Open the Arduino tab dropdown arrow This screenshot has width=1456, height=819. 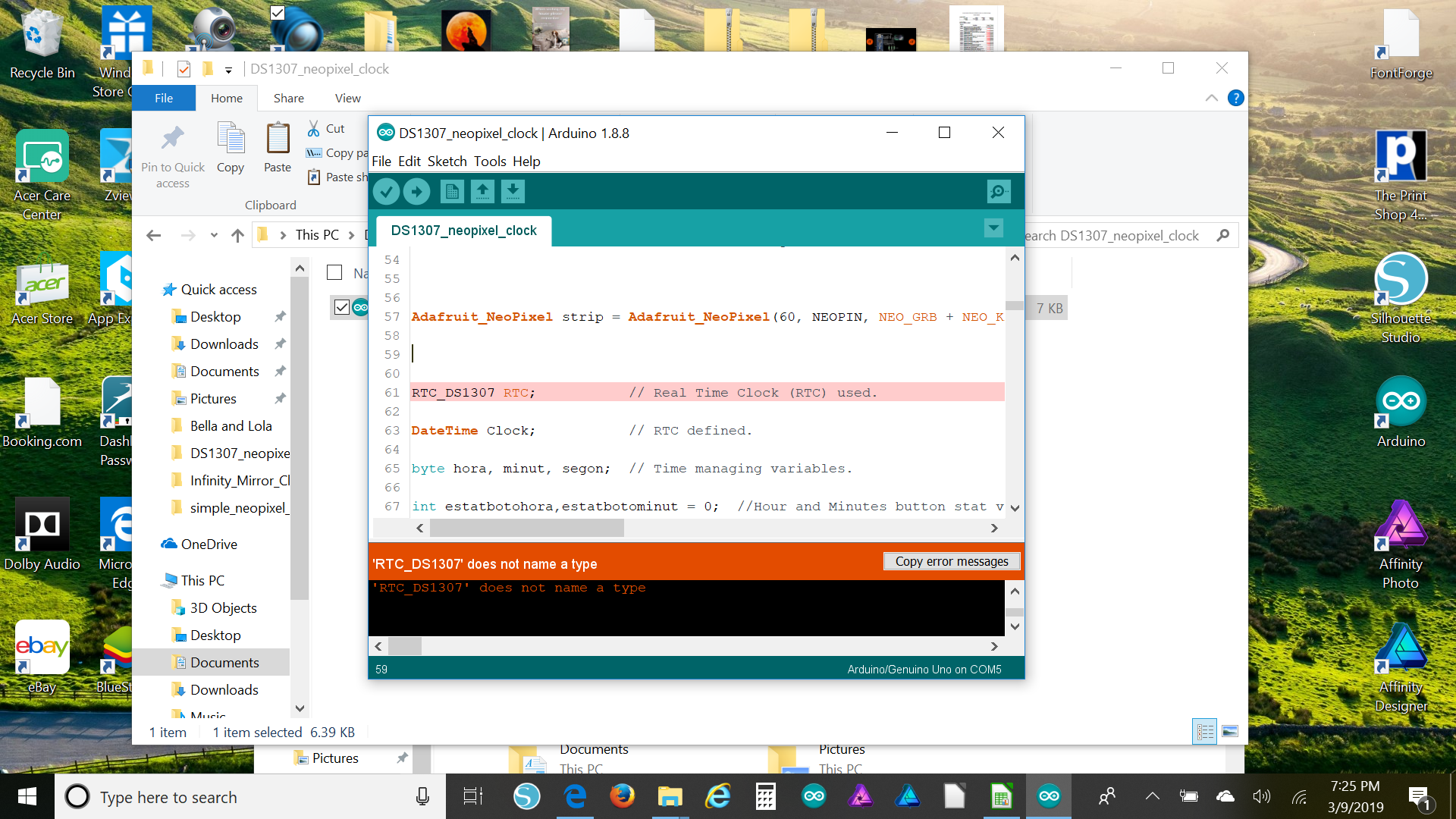coord(993,227)
